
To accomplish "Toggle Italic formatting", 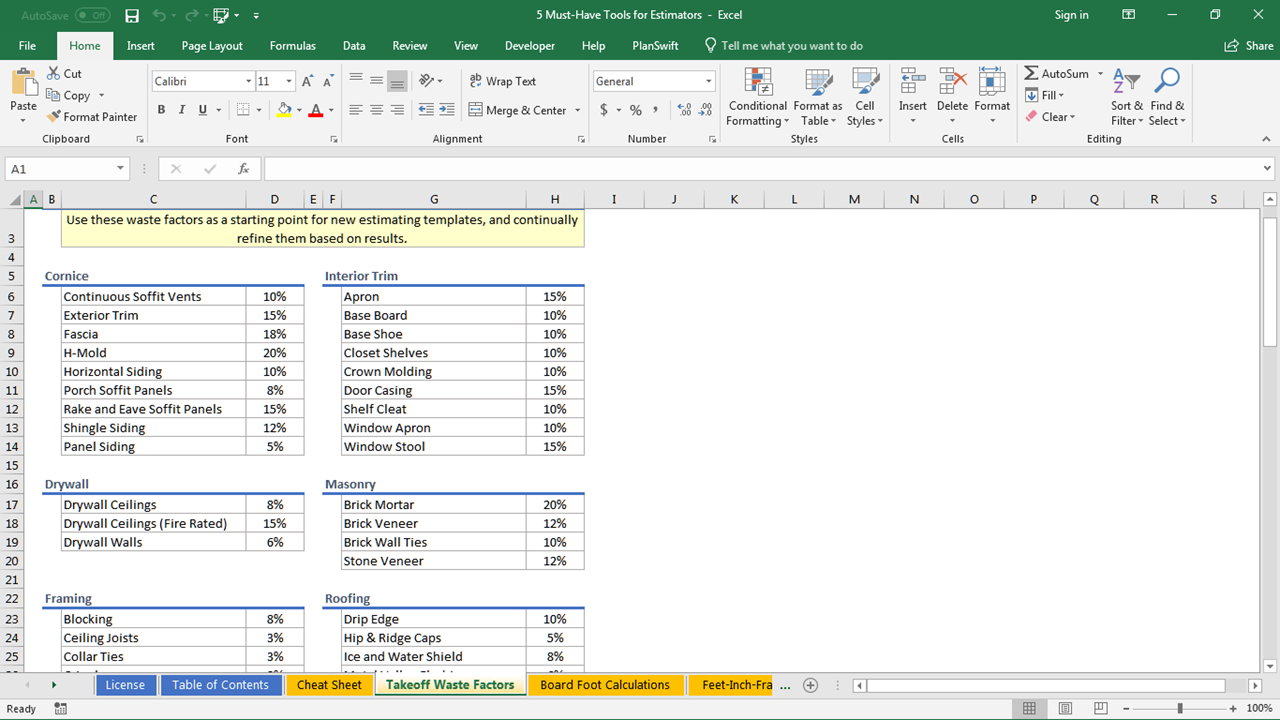I will [x=182, y=110].
